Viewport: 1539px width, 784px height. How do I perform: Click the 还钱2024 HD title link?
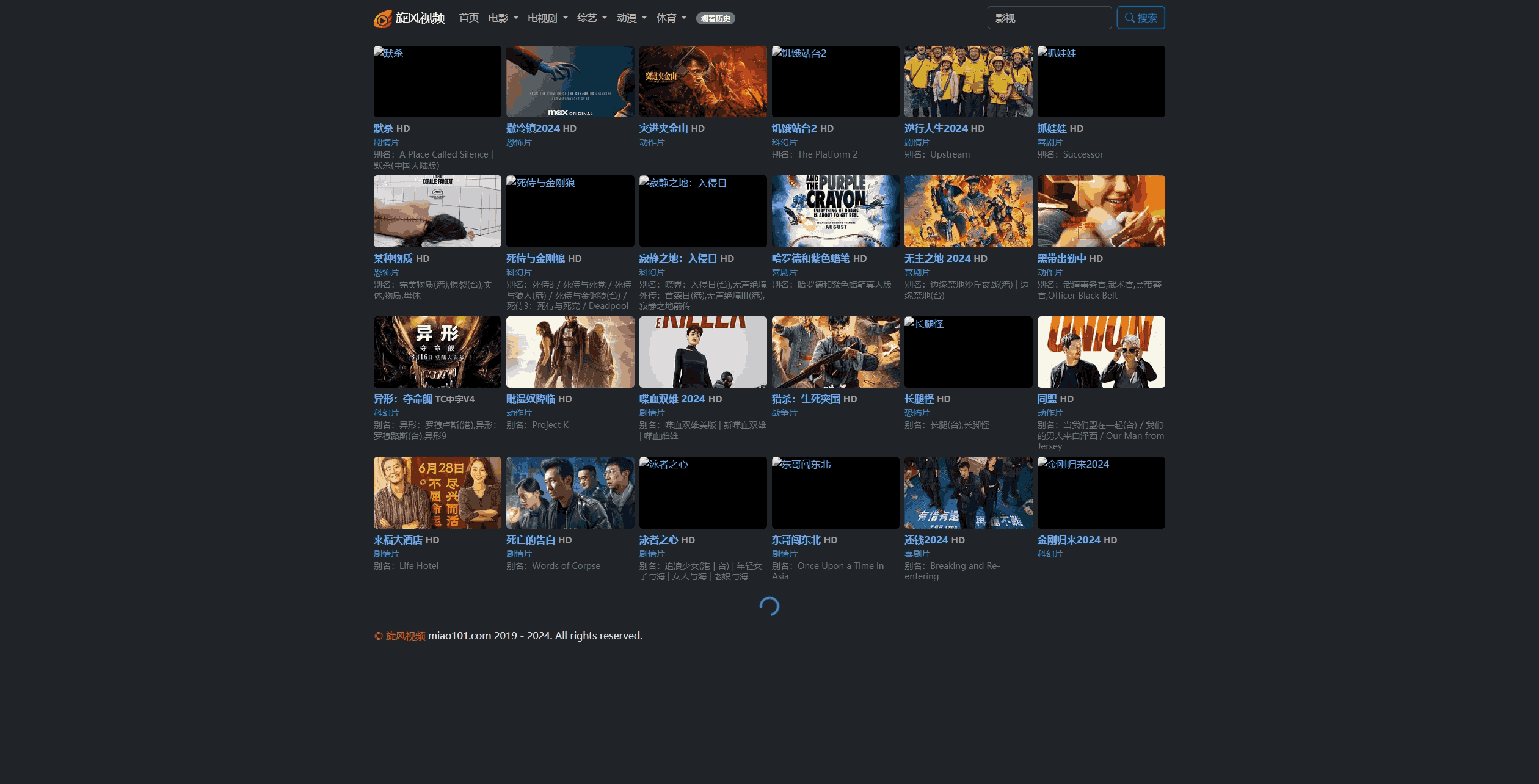coord(934,540)
